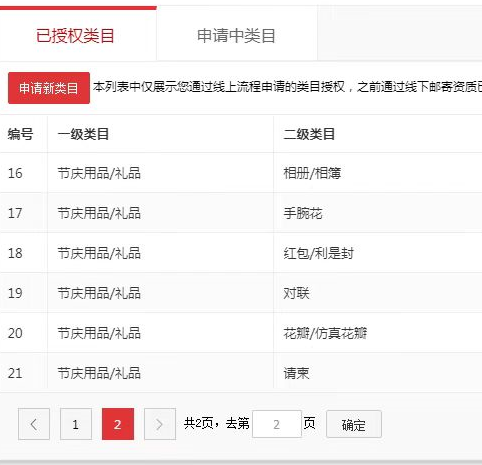Select row 17 手腕花
The image size is (482, 465).
click(241, 213)
